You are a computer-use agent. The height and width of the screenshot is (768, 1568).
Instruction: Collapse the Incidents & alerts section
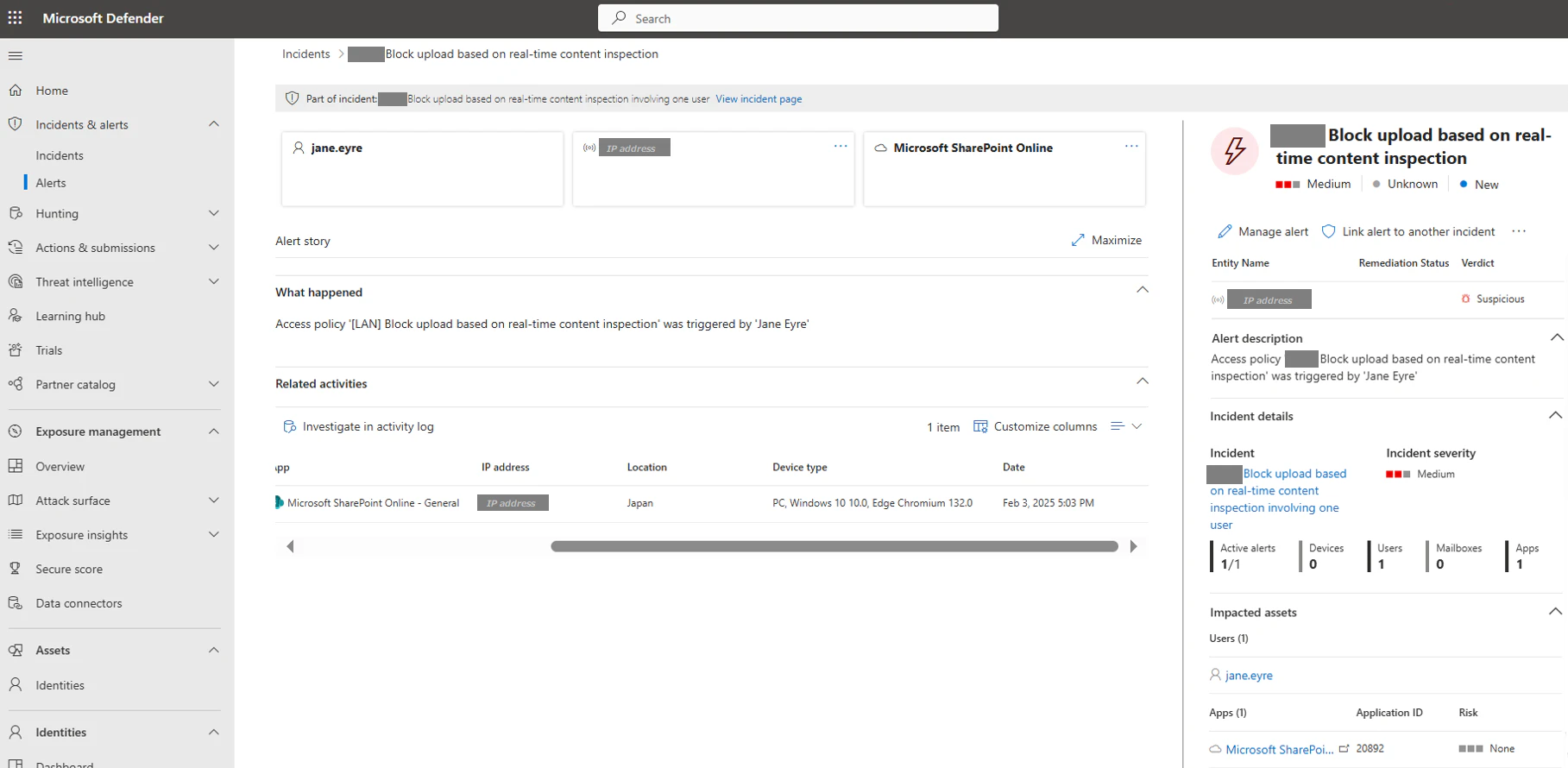tap(214, 124)
